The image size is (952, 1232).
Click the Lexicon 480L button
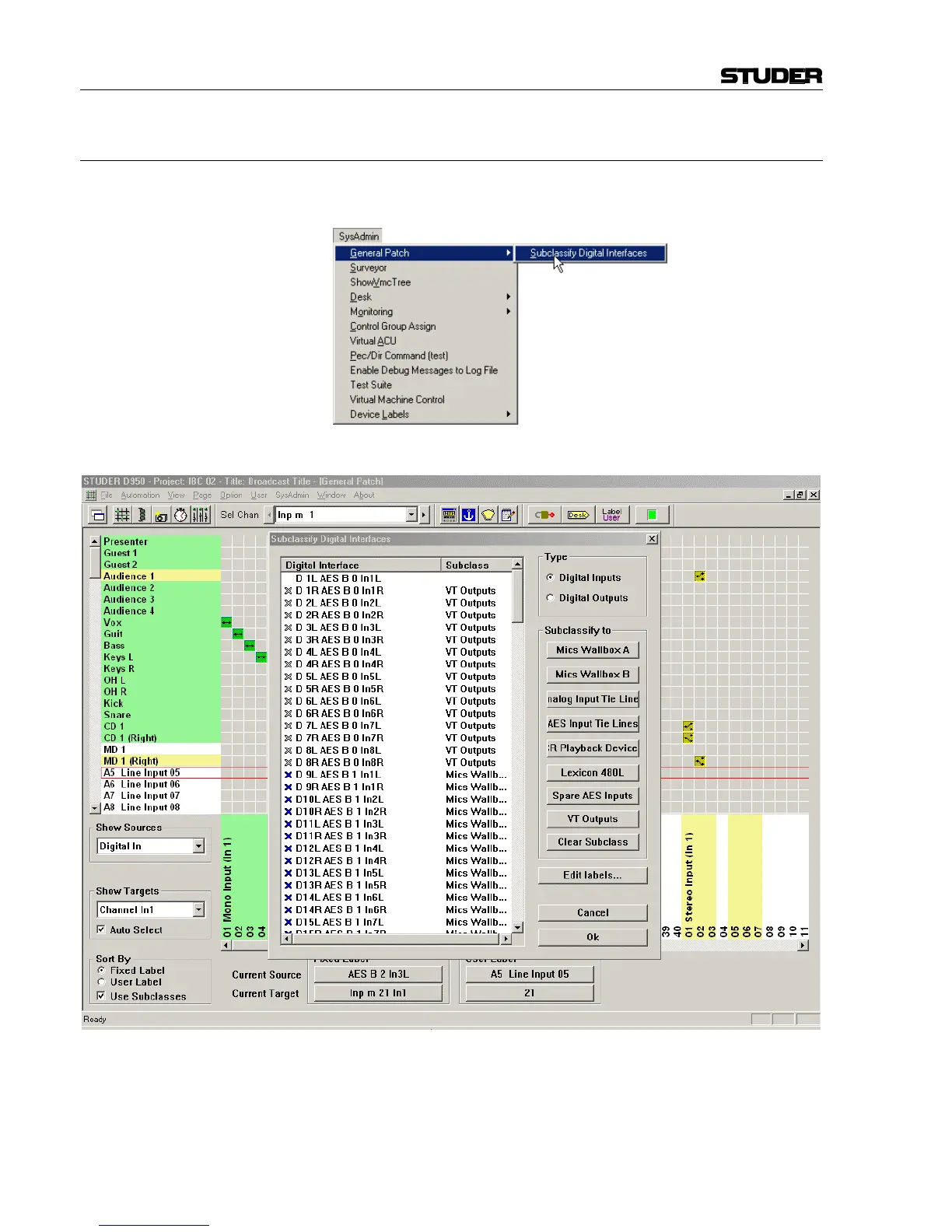click(x=593, y=773)
